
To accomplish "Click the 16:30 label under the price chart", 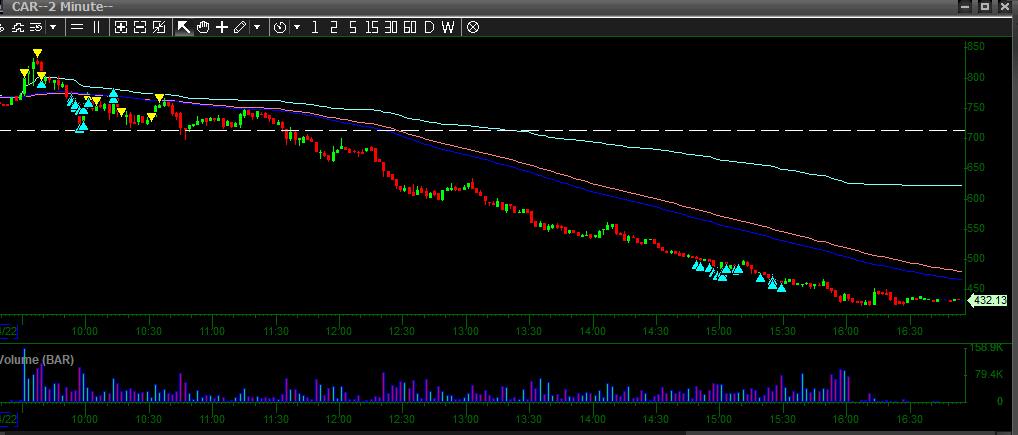I will coord(909,331).
